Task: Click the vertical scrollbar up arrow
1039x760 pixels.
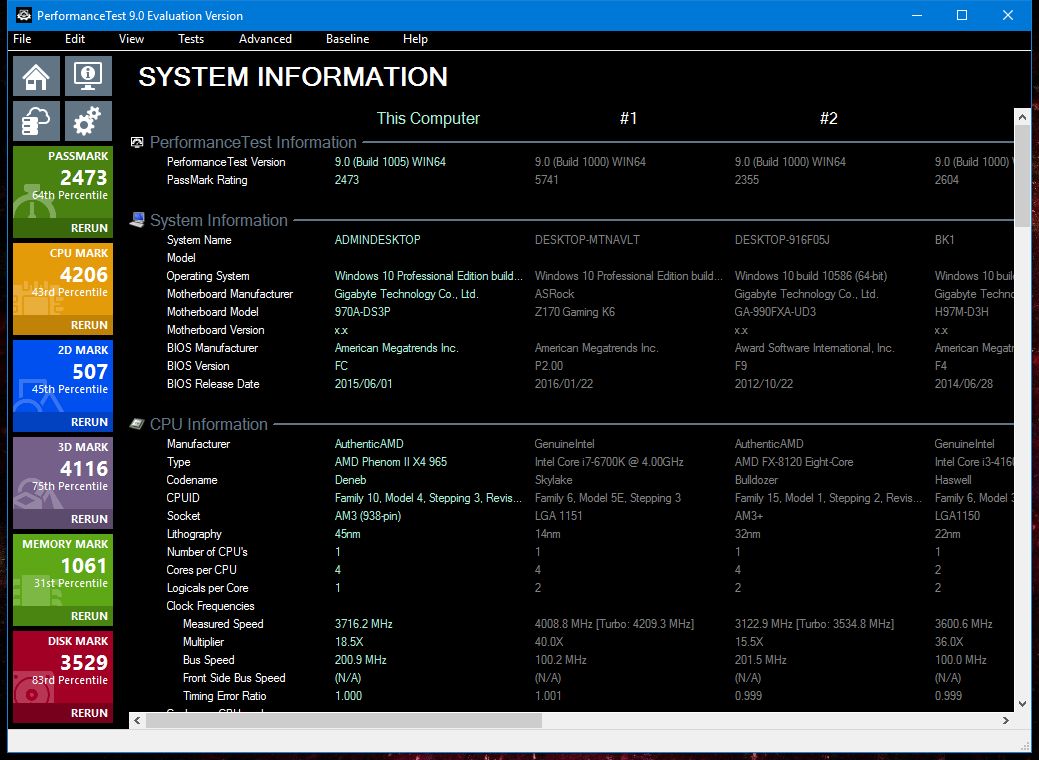Action: click(x=1022, y=117)
